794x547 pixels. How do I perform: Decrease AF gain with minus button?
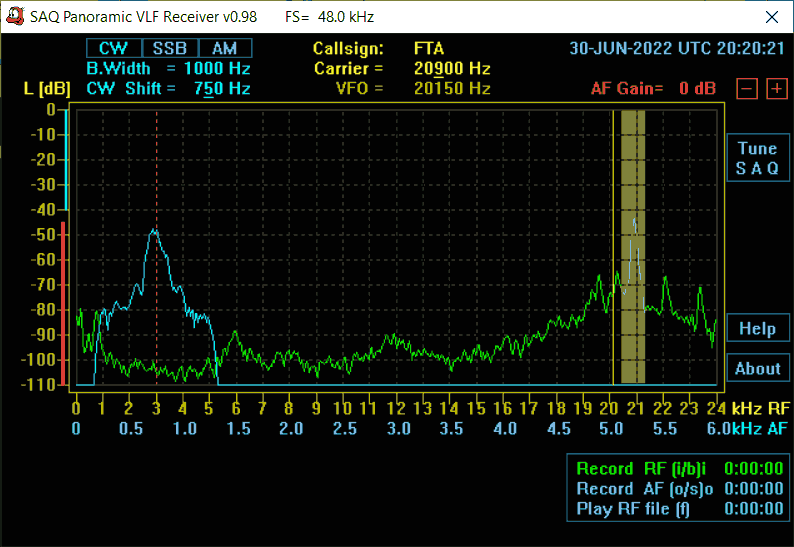[x=747, y=88]
